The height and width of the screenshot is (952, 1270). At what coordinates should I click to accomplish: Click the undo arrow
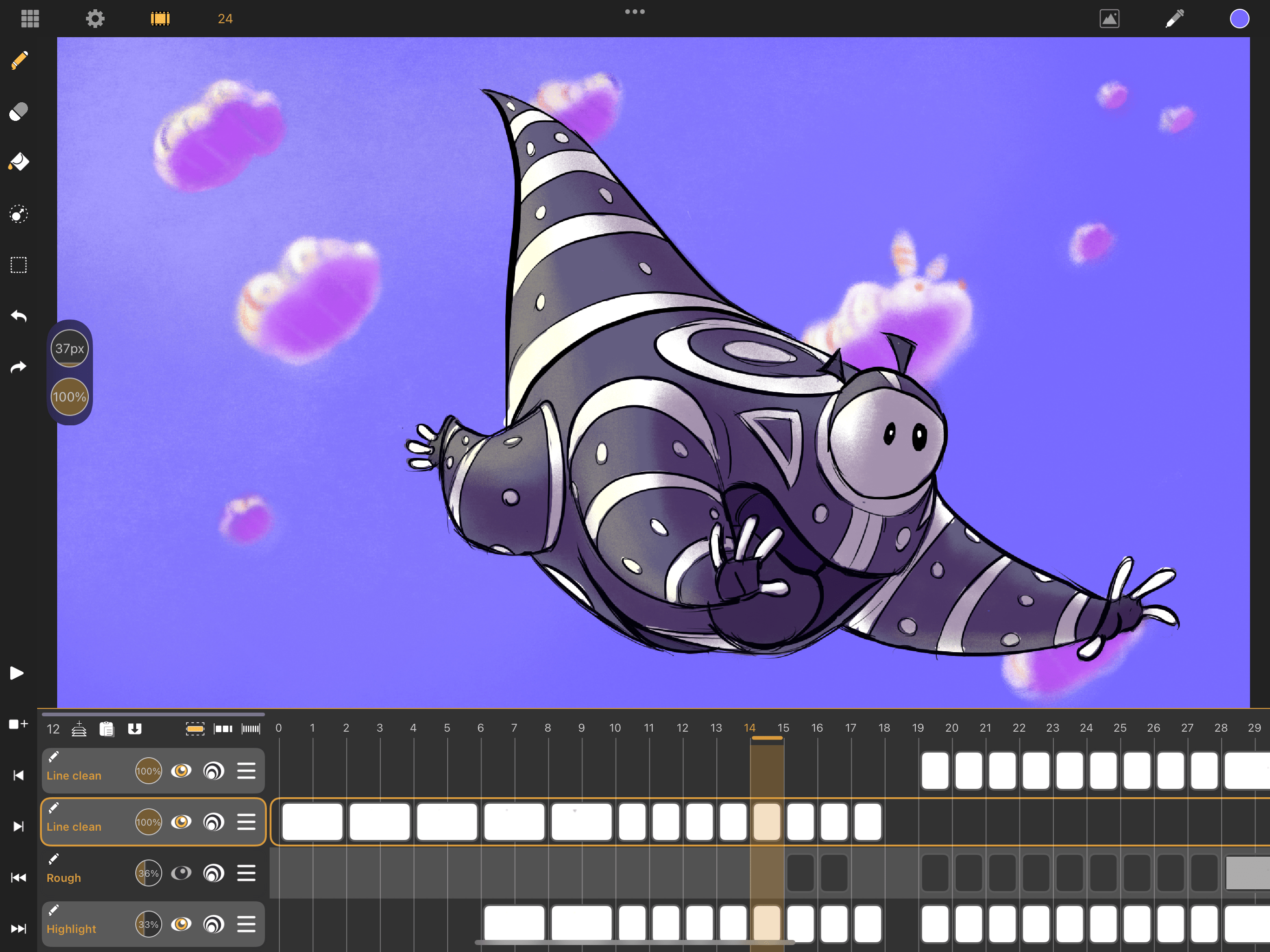coord(19,316)
